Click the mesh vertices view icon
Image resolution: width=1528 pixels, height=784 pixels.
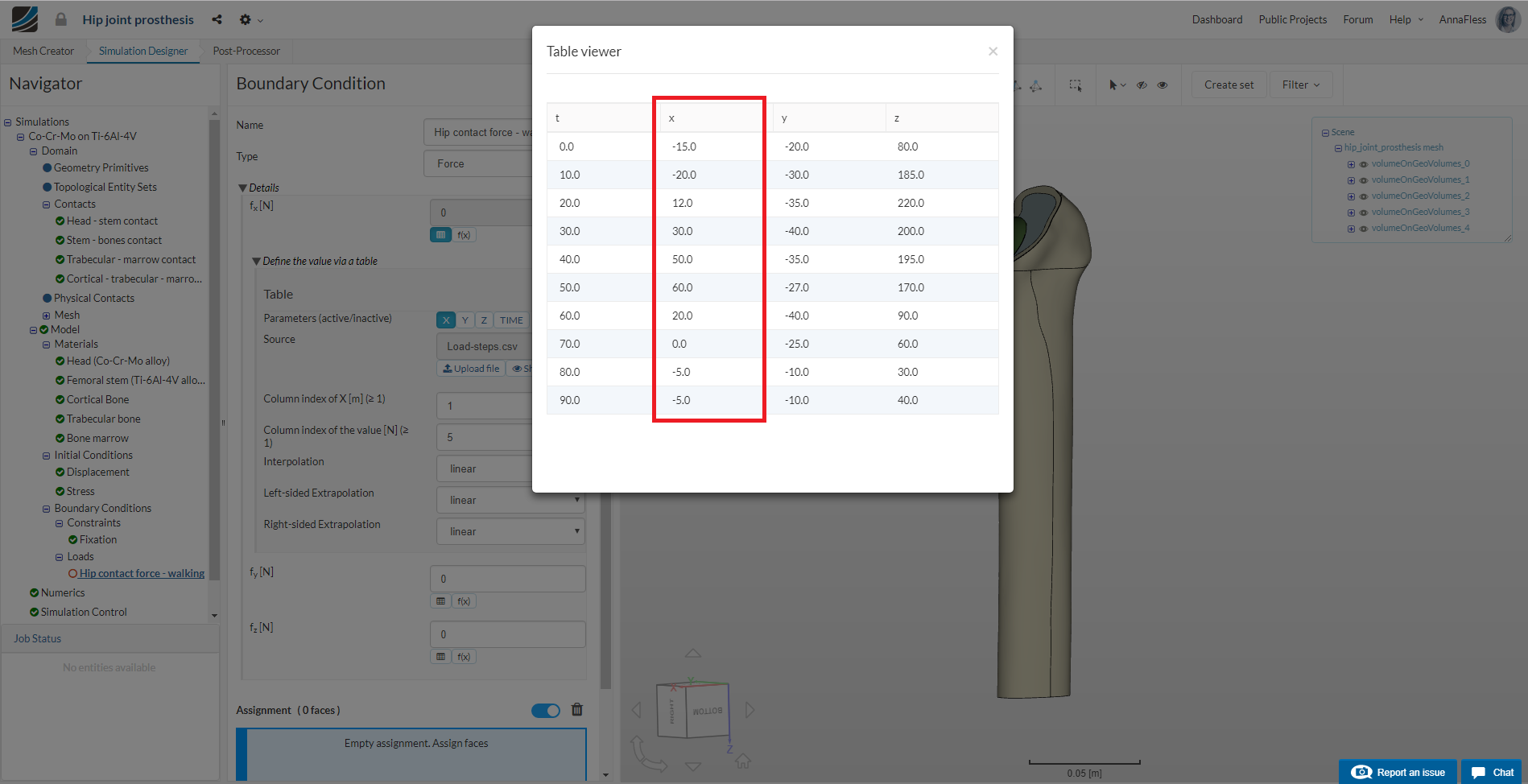coord(1036,85)
